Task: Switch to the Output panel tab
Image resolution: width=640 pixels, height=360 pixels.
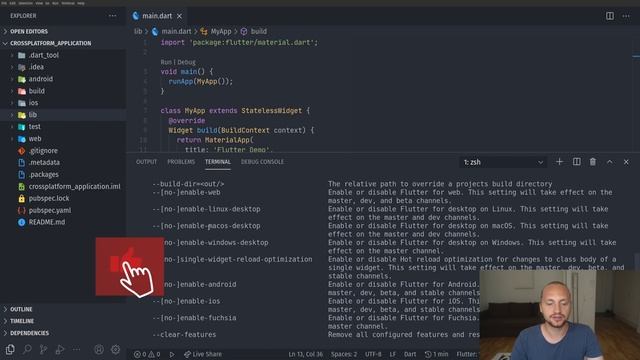Action: pyautogui.click(x=147, y=162)
